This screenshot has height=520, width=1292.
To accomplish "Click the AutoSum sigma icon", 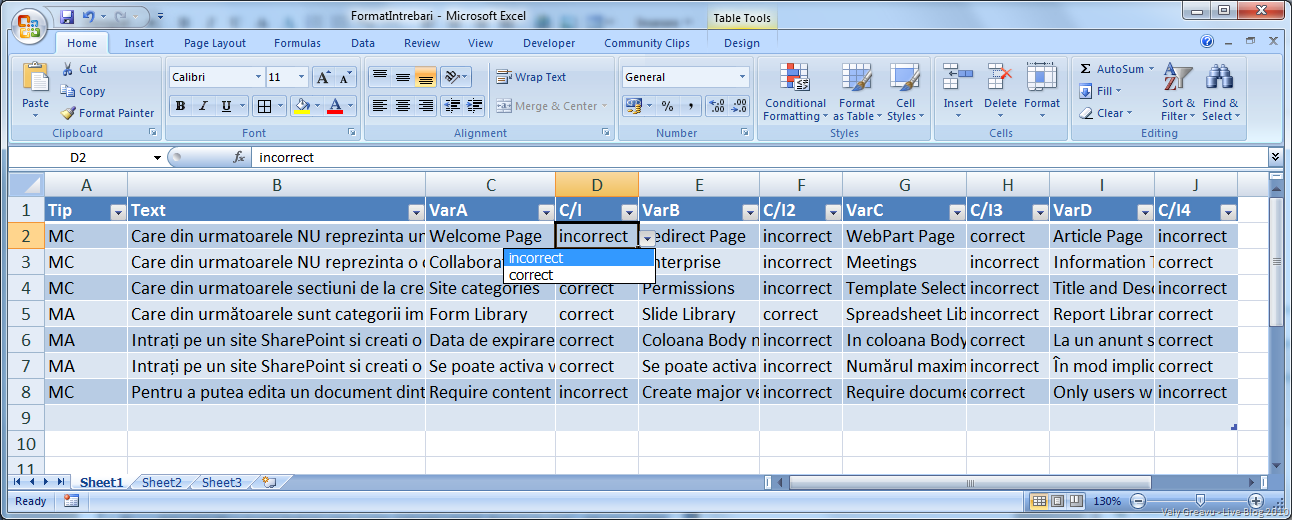I will (x=1086, y=69).
